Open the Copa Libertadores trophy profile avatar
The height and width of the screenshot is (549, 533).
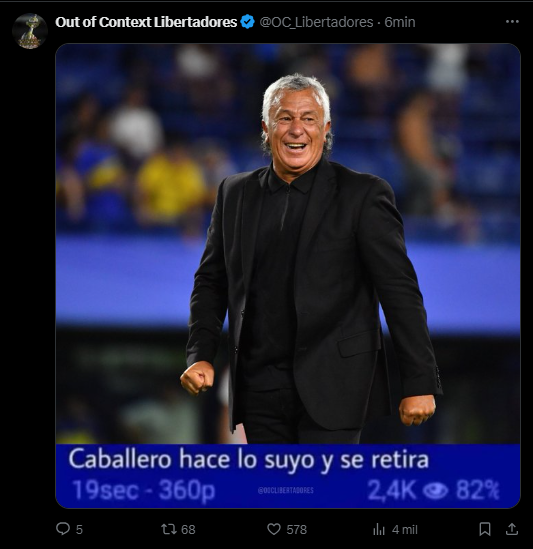click(30, 31)
